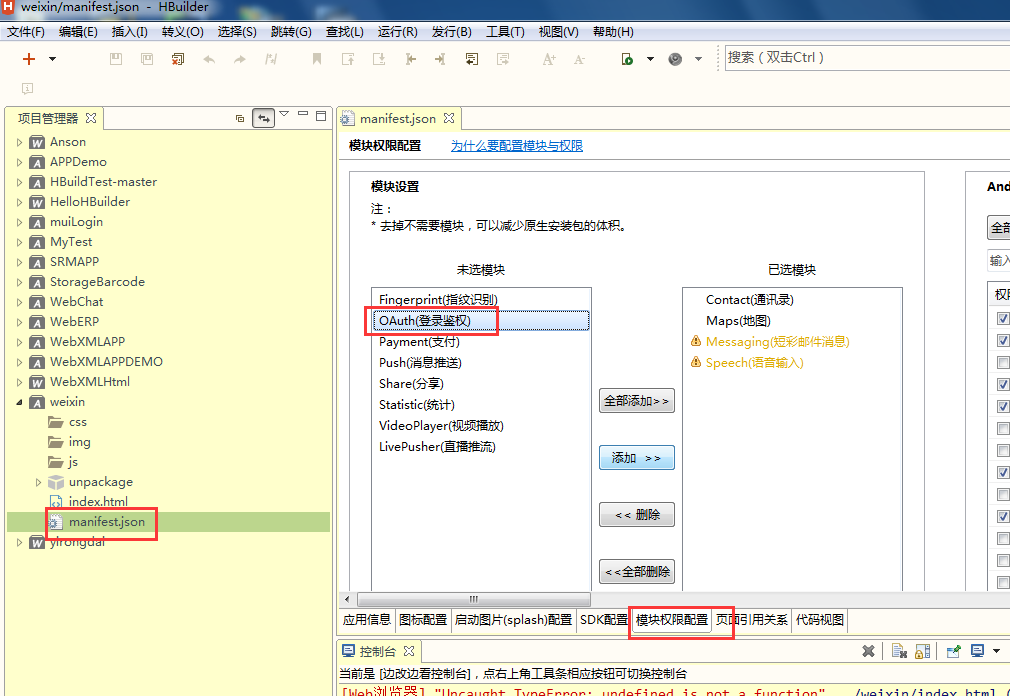The width and height of the screenshot is (1010, 696).
Task: Click the Undo arrow icon
Action: [x=209, y=59]
